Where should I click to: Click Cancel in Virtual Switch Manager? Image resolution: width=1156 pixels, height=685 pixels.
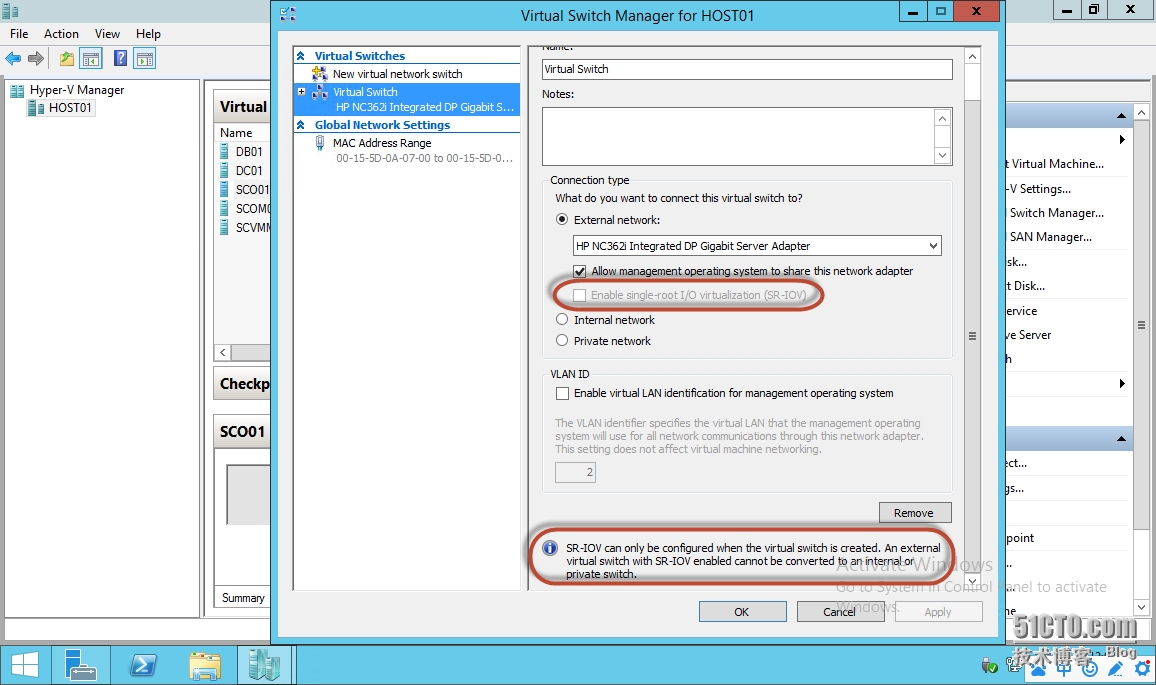click(840, 612)
